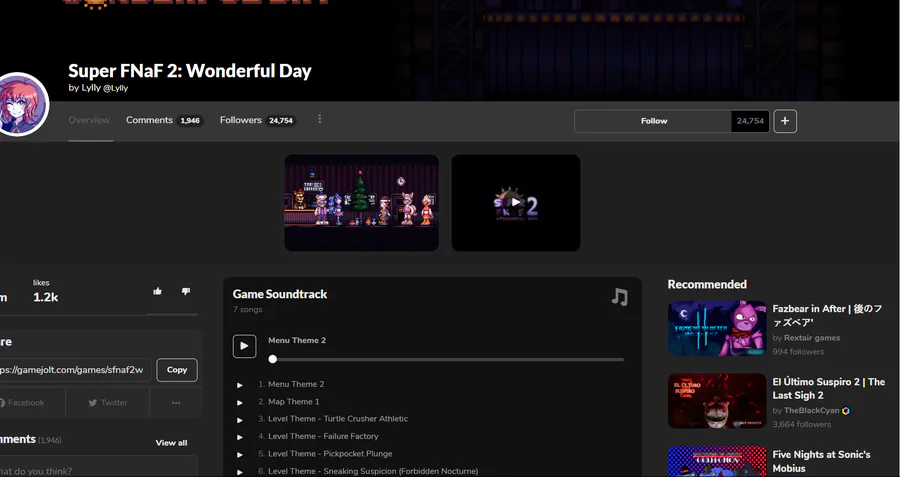Open the Christmas tree screenshot thumbnail
This screenshot has height=477, width=900.
362,203
